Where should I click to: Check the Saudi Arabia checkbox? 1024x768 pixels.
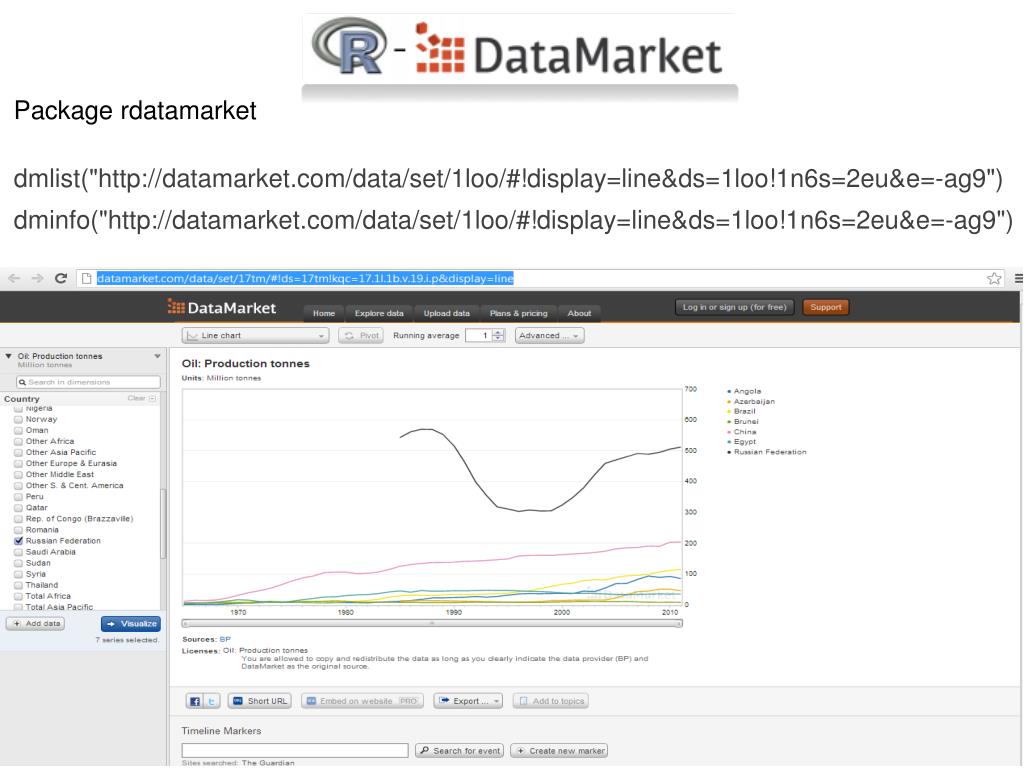point(19,552)
